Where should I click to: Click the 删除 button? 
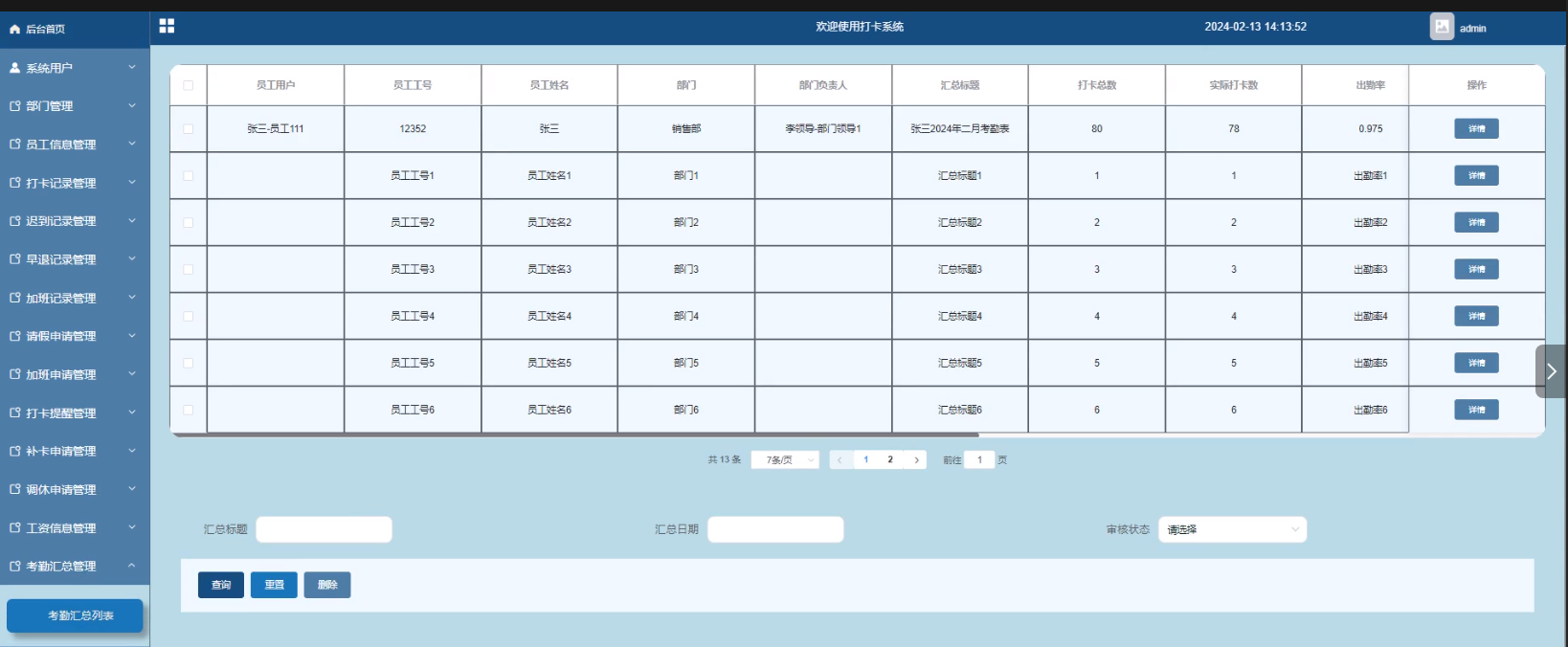click(327, 585)
